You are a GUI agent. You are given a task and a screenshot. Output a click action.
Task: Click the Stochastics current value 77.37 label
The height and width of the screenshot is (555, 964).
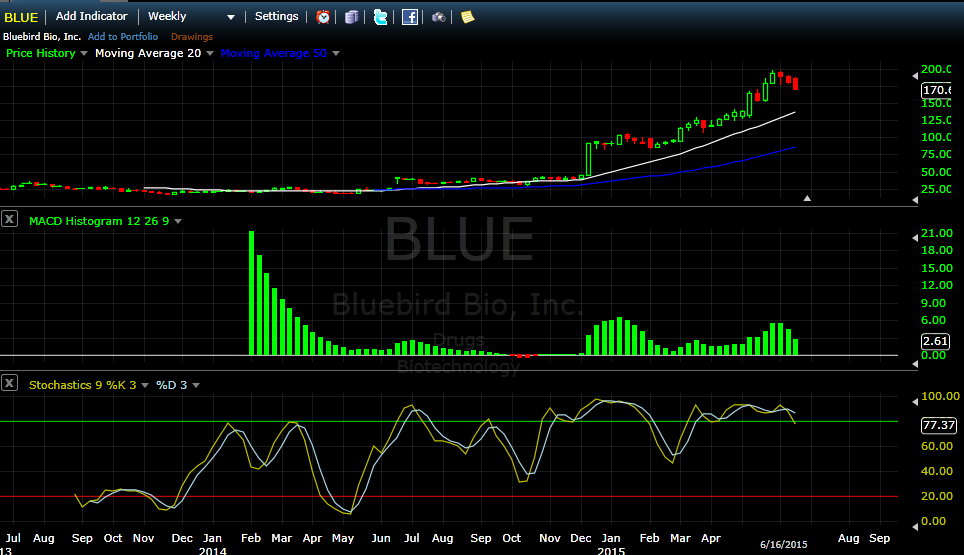tap(939, 425)
